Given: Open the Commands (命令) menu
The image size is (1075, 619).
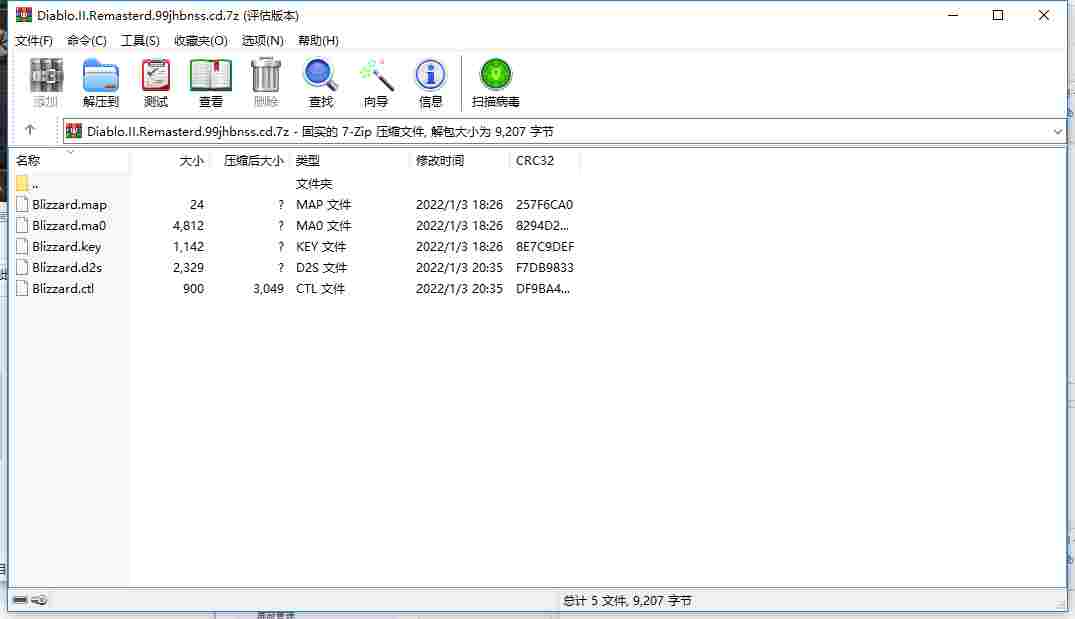Looking at the screenshot, I should pyautogui.click(x=86, y=40).
